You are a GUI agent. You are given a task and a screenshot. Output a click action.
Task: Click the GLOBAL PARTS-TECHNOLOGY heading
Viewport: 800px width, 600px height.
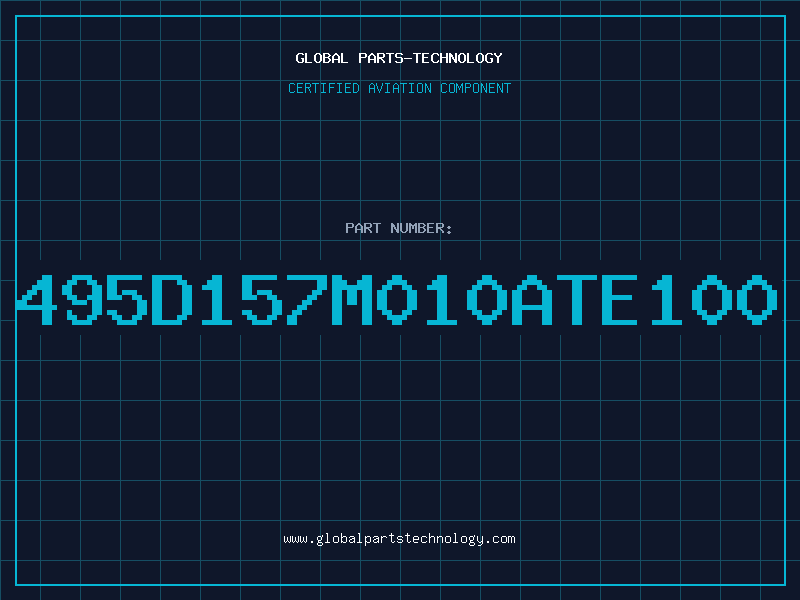pos(399,58)
